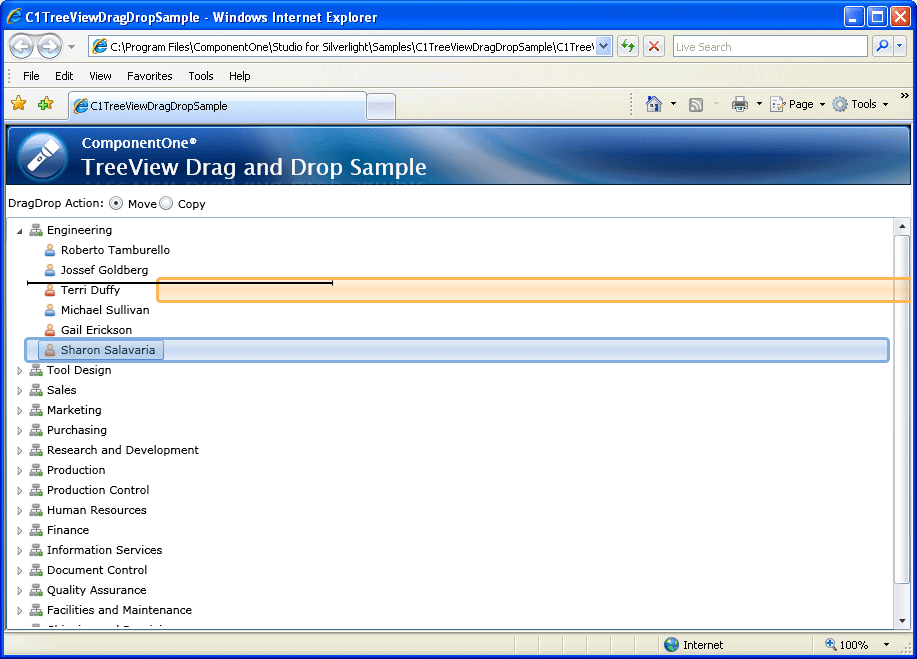Click the Refresh button in address bar
Viewport: 917px width, 659px height.
tap(628, 46)
